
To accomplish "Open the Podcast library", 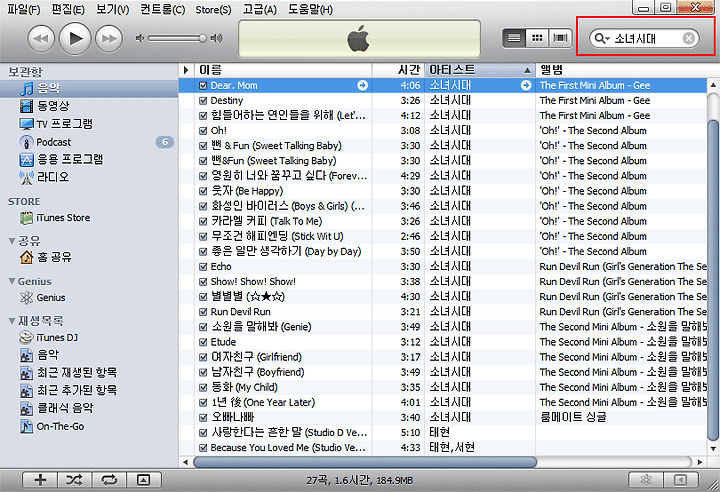I will [89, 142].
